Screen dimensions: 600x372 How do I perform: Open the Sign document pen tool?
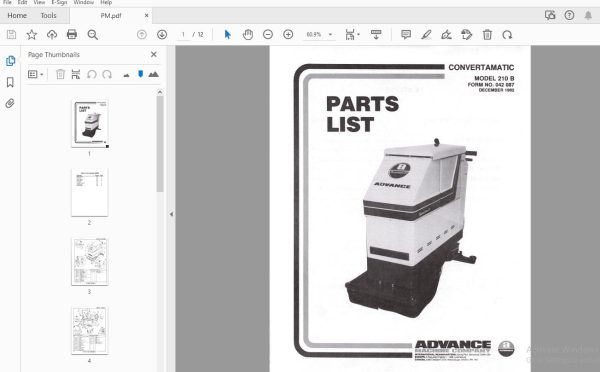446,34
